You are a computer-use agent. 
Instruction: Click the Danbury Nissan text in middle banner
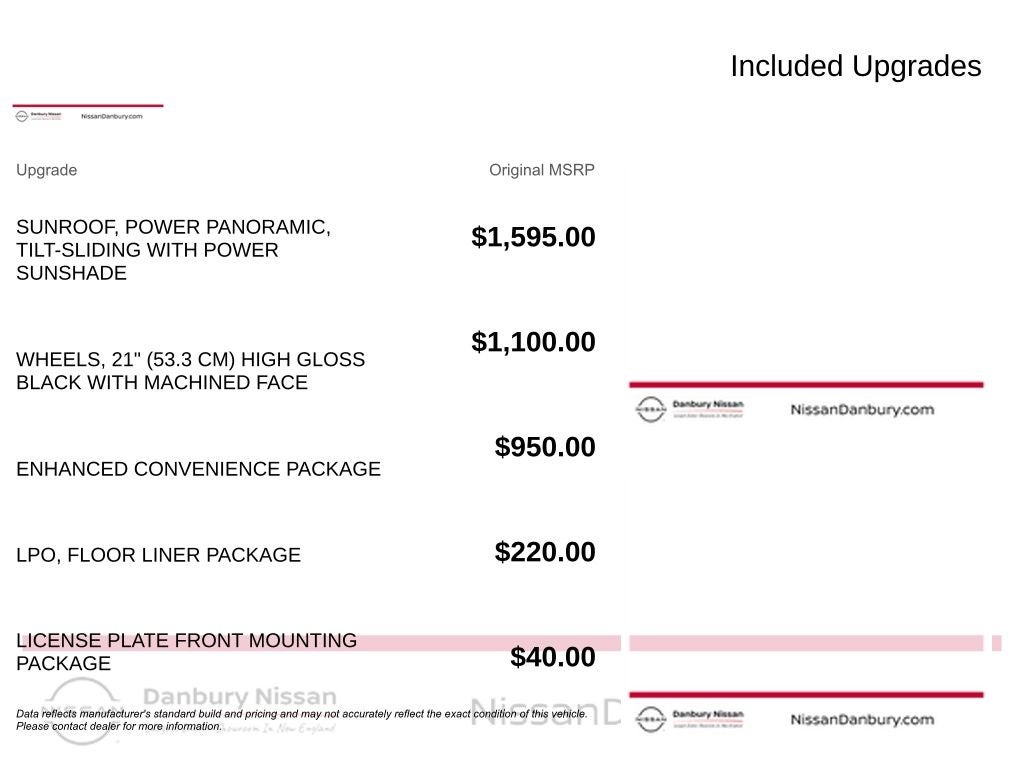708,404
